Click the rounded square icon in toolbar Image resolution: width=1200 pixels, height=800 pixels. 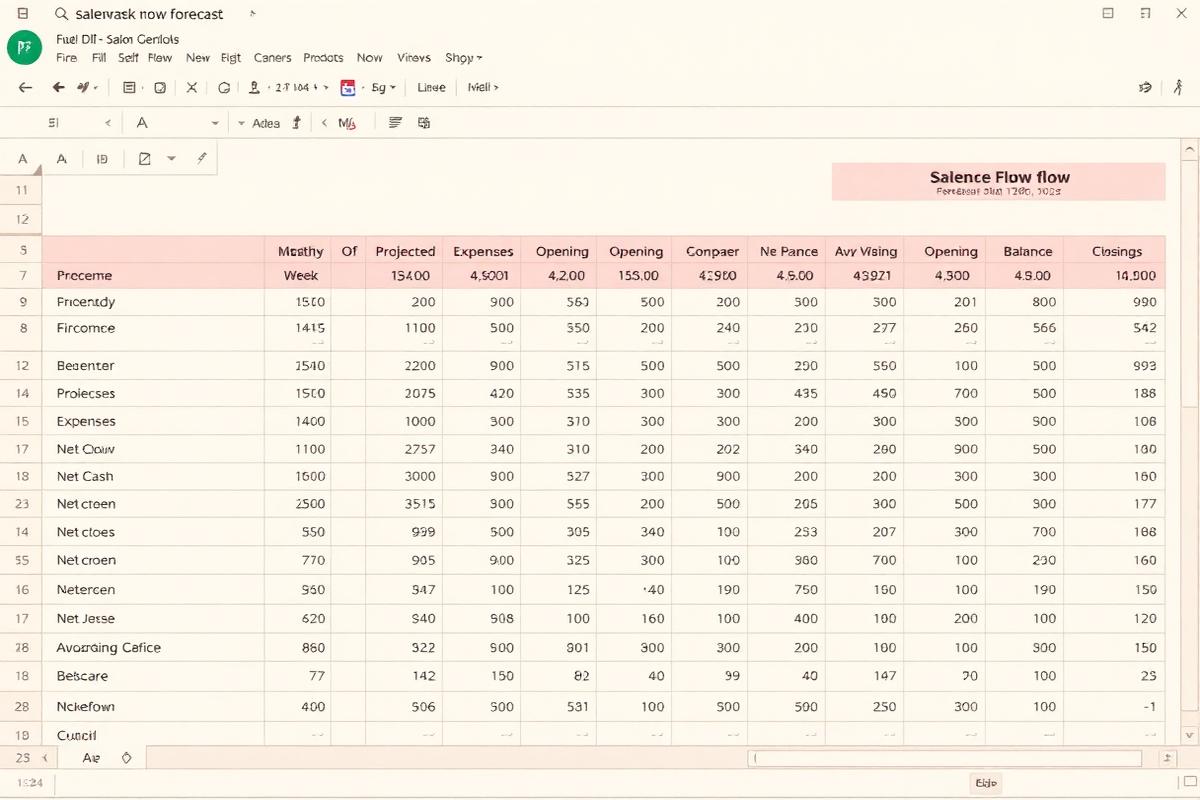pyautogui.click(x=160, y=88)
